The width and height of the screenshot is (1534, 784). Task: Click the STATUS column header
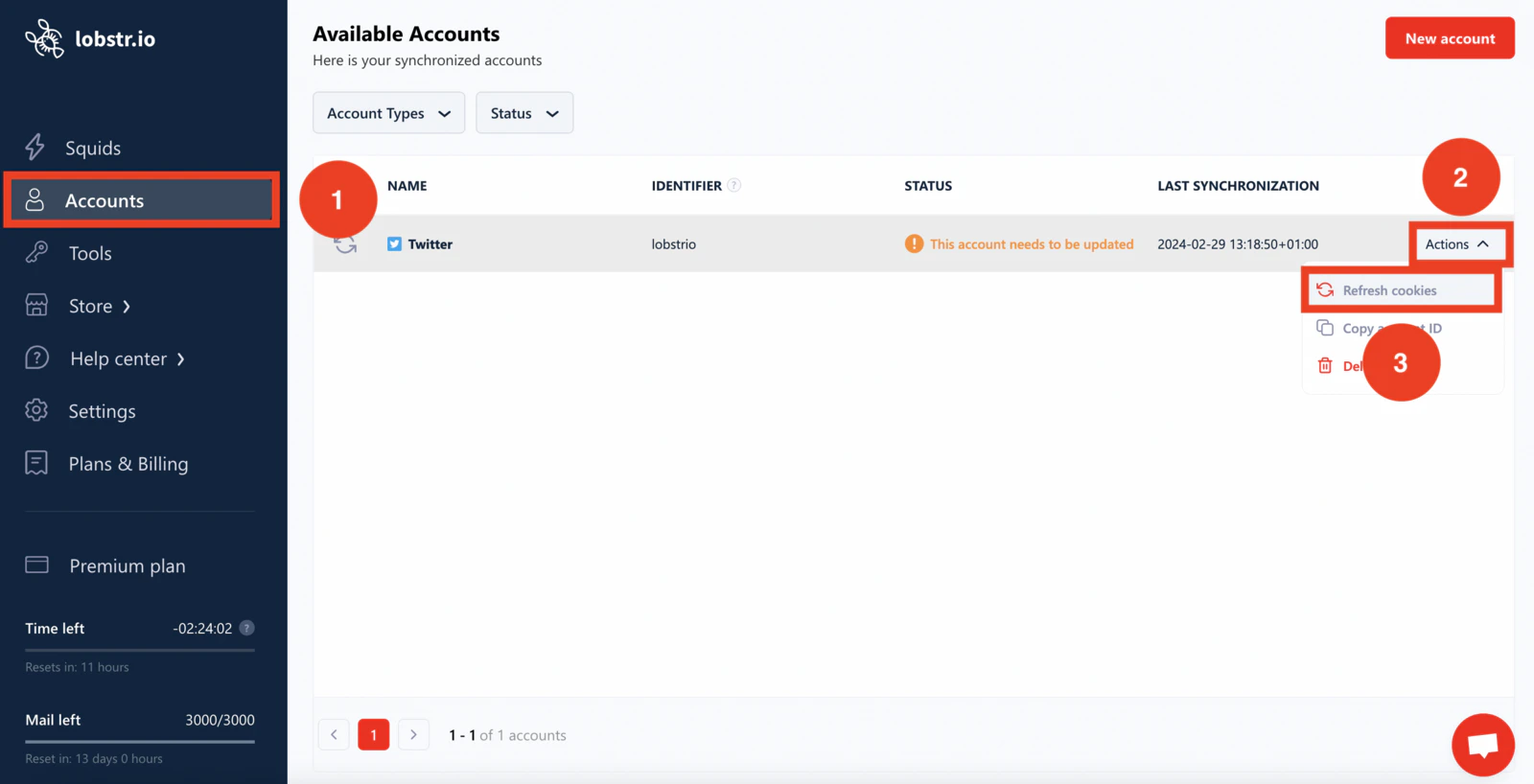click(x=928, y=186)
